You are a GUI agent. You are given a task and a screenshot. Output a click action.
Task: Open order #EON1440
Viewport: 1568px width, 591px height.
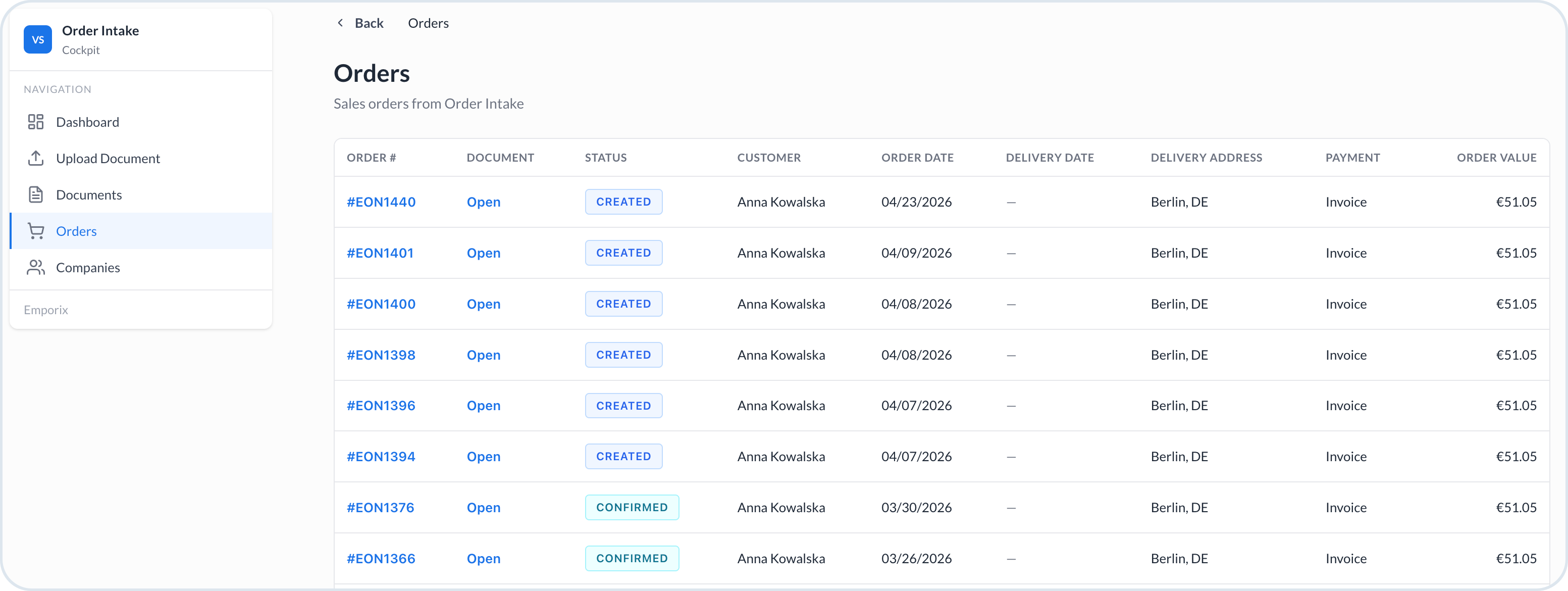pos(381,202)
